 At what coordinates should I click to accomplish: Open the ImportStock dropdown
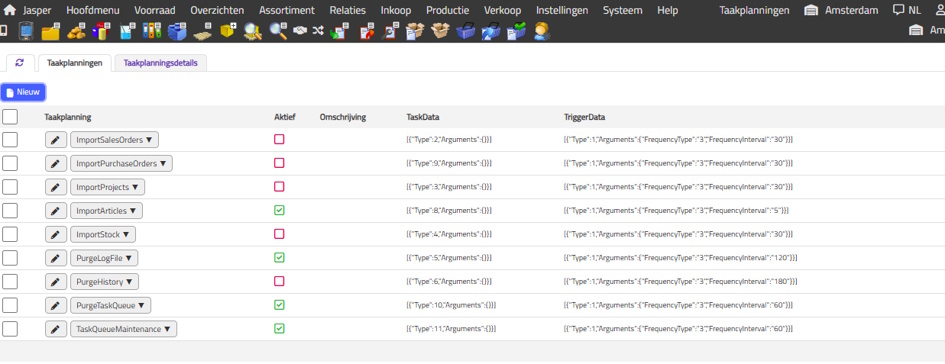coord(102,234)
